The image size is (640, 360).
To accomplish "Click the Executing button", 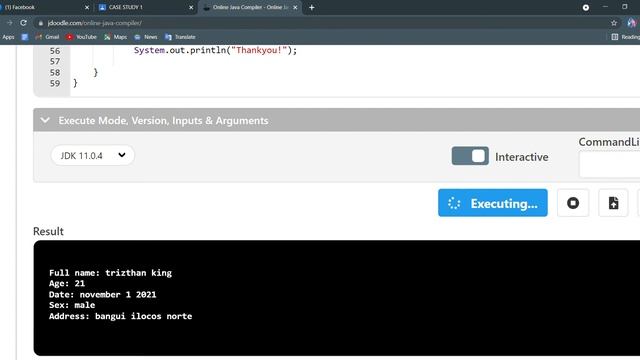I will 493,203.
